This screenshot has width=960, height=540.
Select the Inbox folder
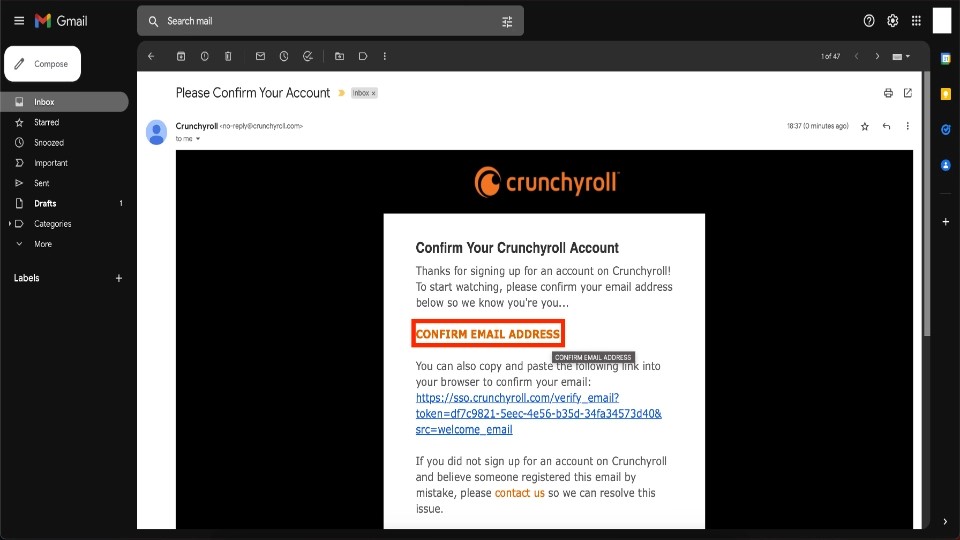pyautogui.click(x=64, y=102)
